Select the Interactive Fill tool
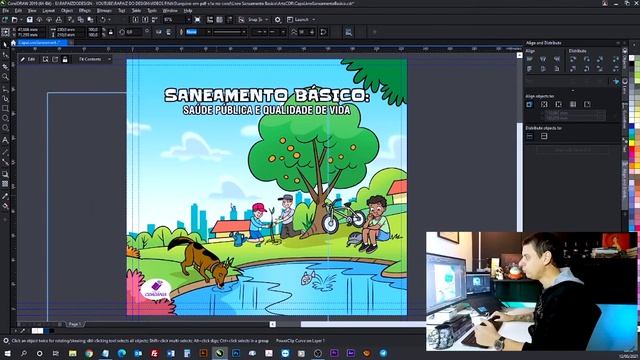 (5, 206)
